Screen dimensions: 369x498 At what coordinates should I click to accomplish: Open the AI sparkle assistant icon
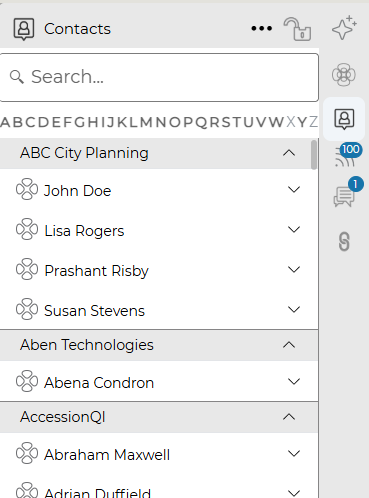pyautogui.click(x=344, y=28)
